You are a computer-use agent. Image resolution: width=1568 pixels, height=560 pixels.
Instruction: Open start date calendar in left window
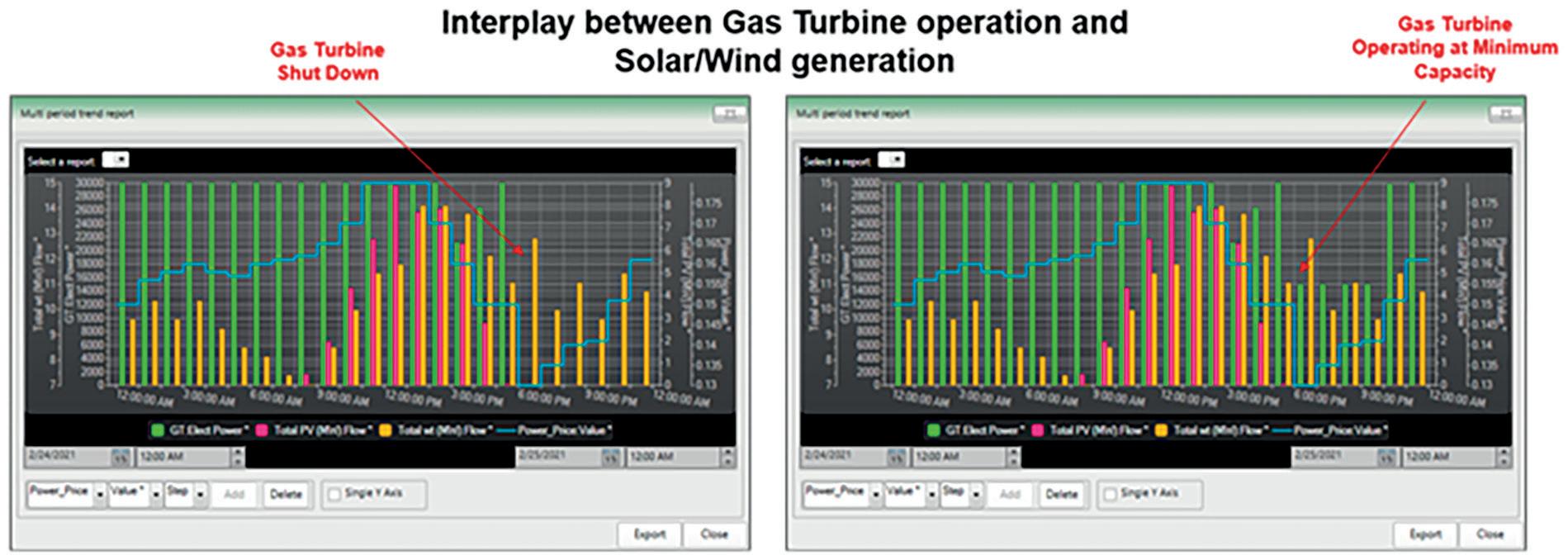pos(121,457)
